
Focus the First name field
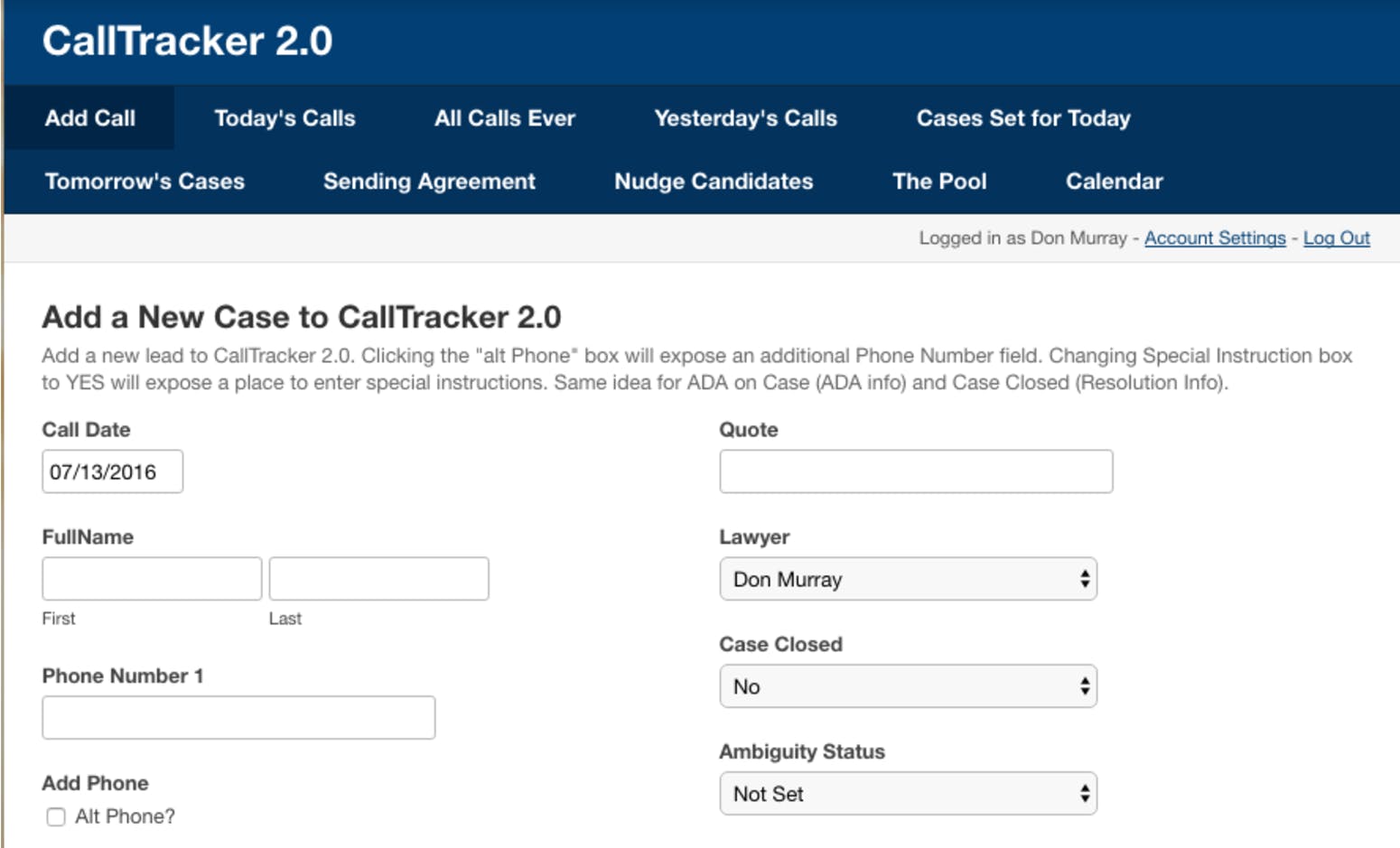click(x=152, y=579)
